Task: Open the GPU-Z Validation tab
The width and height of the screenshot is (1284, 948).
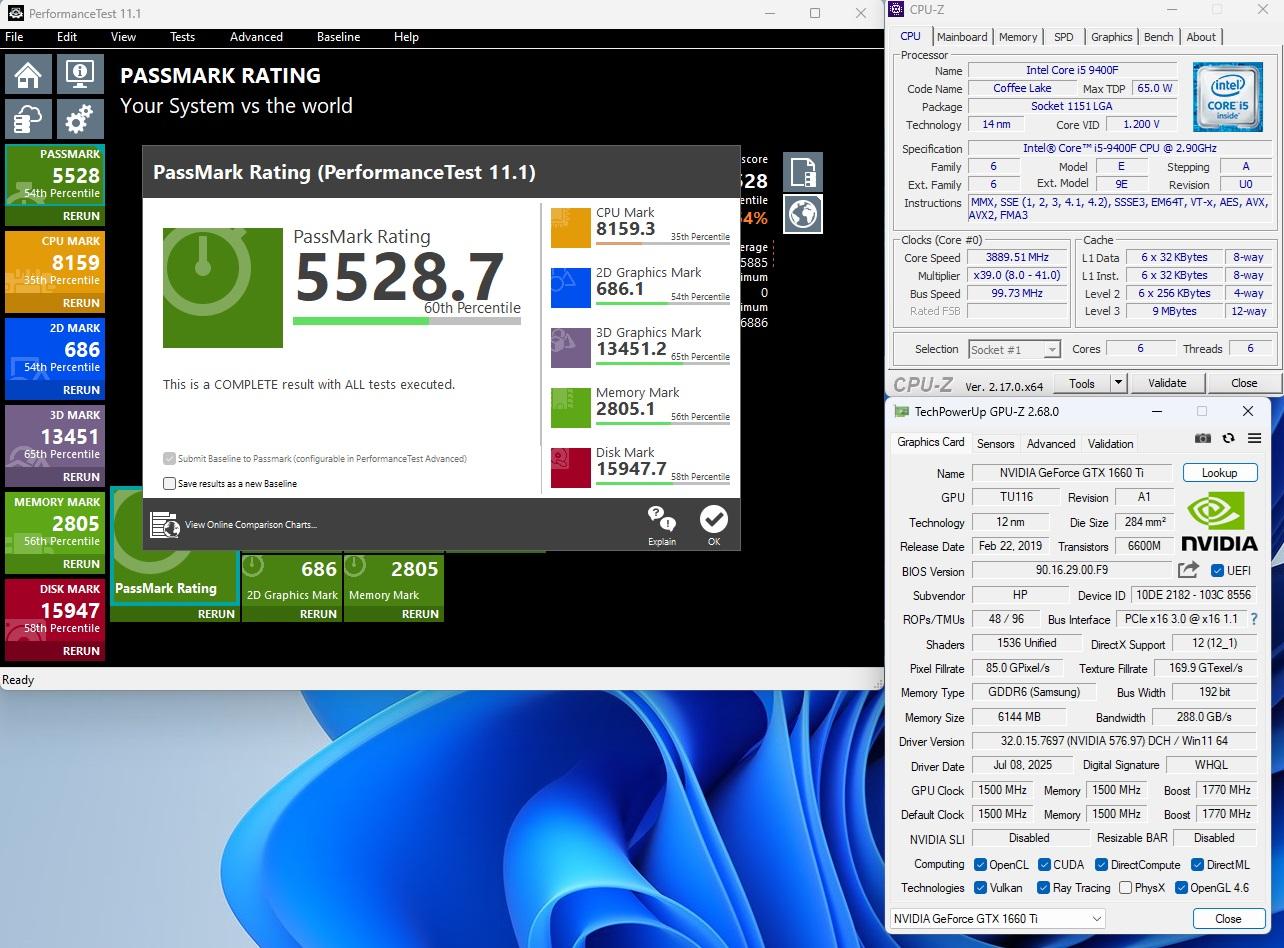Action: pos(1110,444)
